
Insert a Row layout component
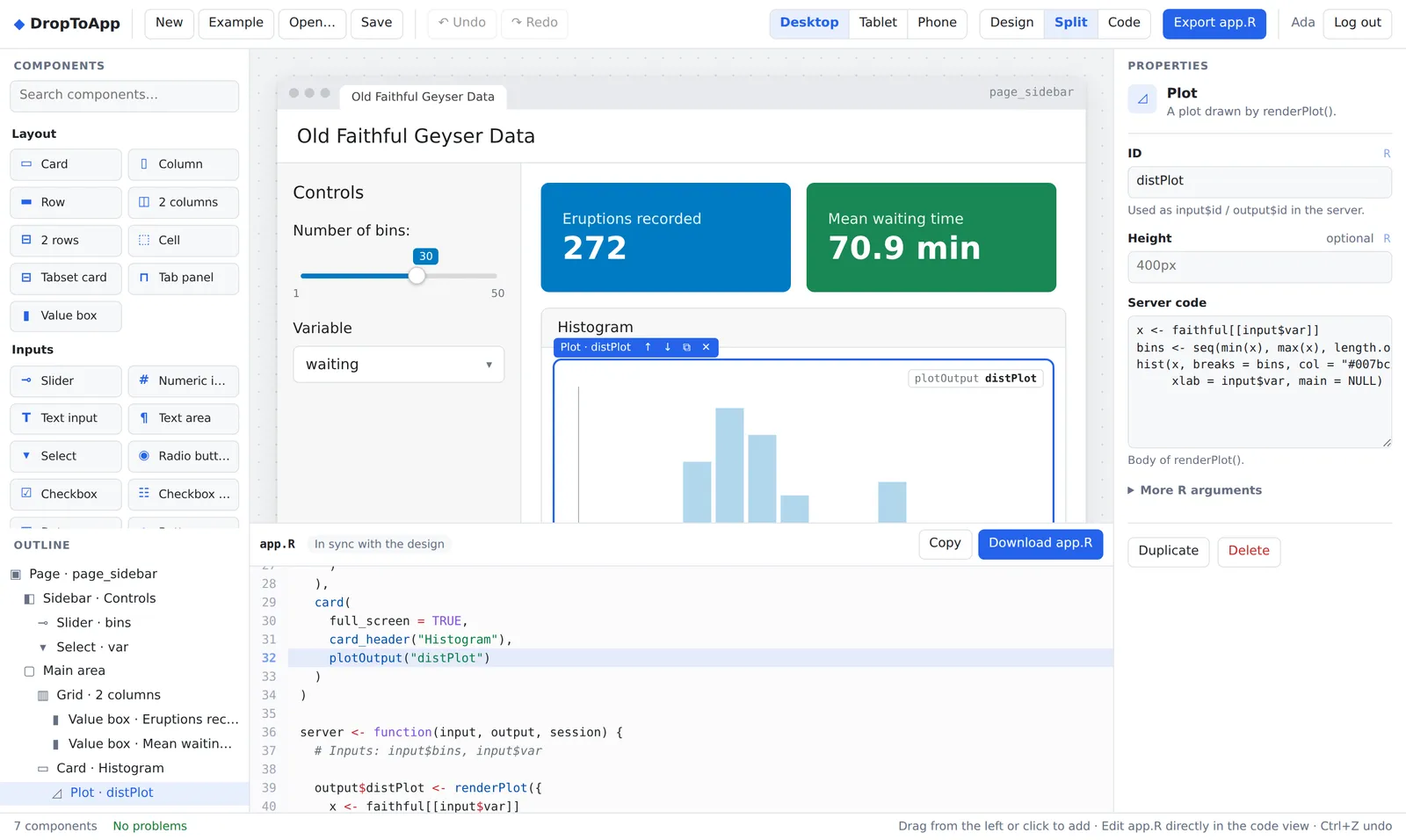pyautogui.click(x=66, y=202)
